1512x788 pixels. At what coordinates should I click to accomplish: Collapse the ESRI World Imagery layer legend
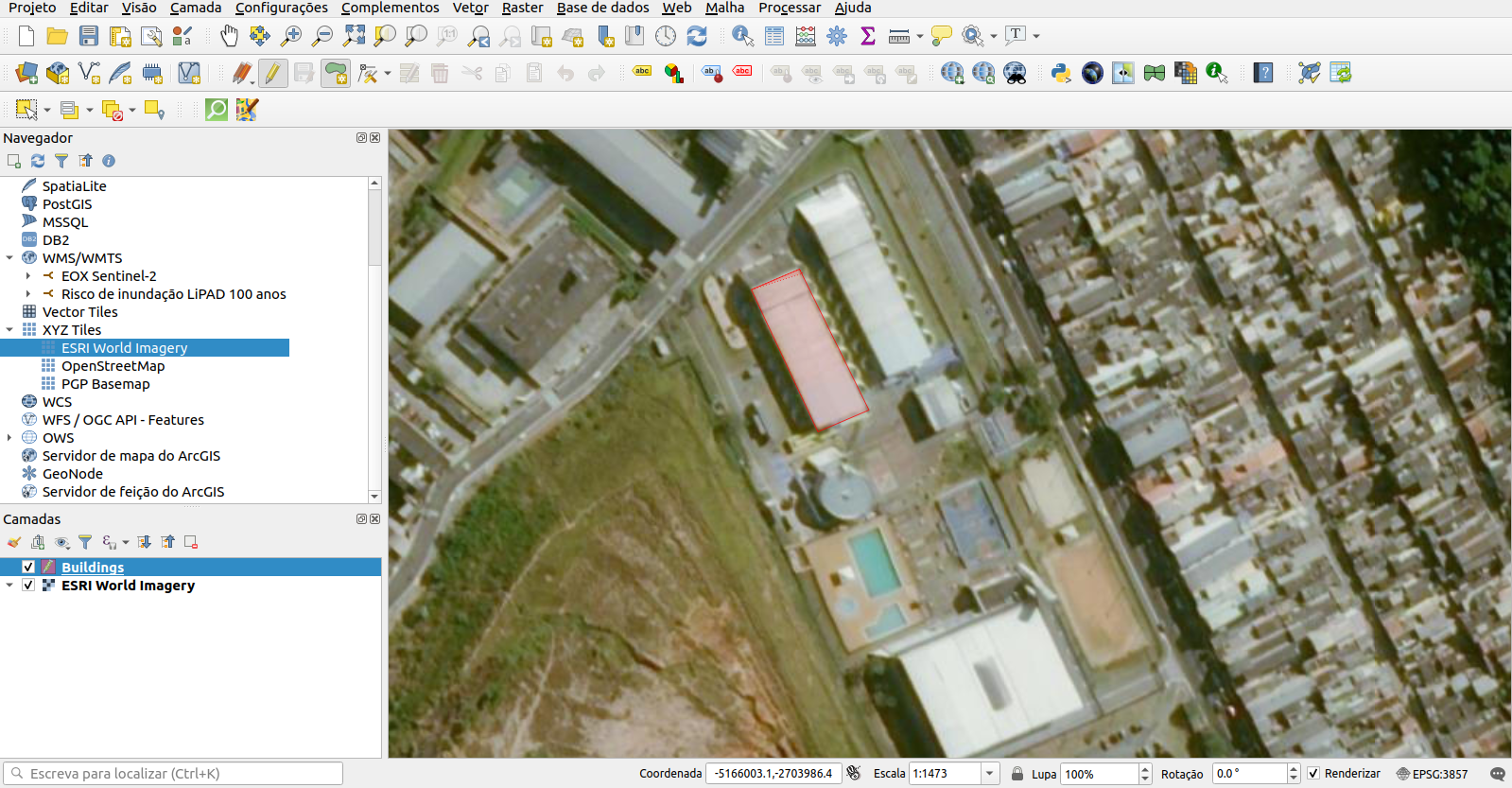pos(9,585)
